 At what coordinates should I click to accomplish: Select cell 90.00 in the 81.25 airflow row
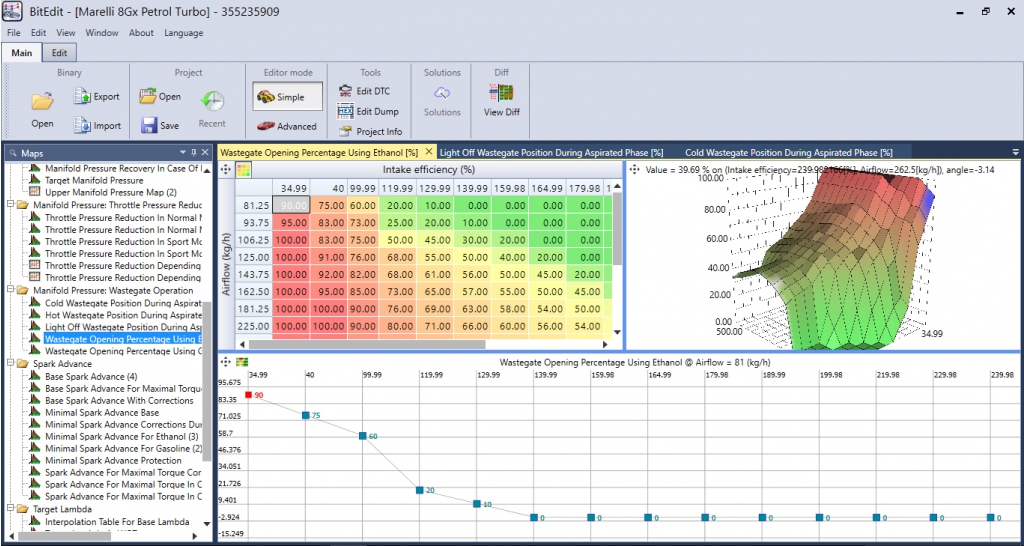[291, 205]
